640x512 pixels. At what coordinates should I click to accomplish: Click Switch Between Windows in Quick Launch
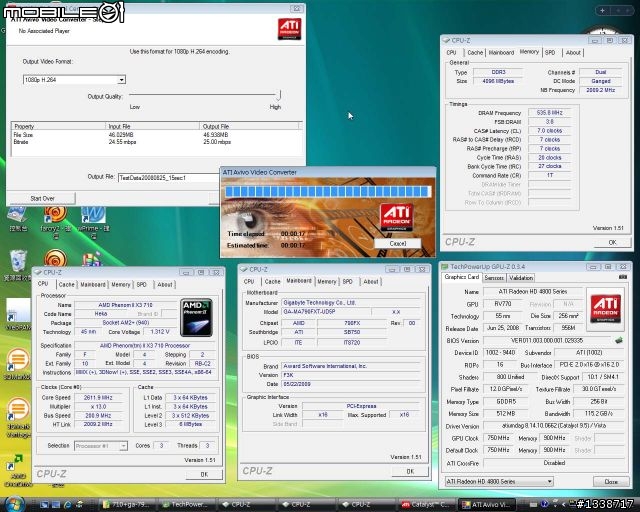coord(56,505)
